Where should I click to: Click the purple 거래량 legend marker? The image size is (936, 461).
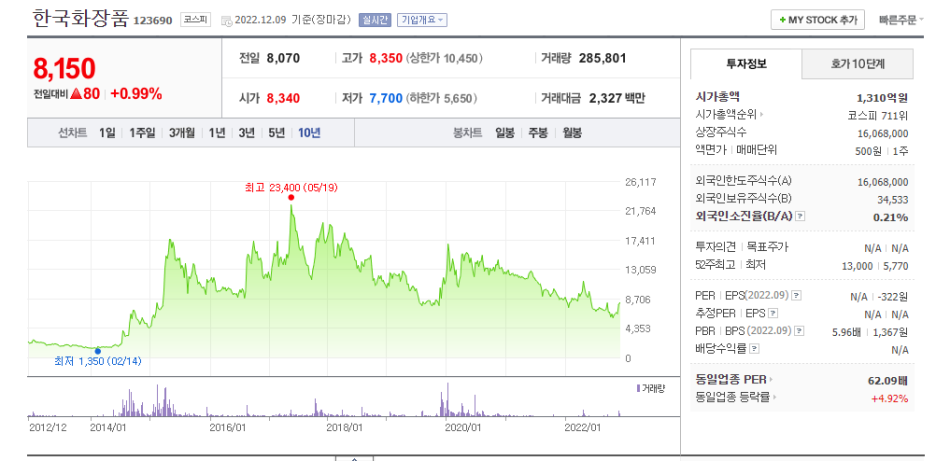tap(639, 388)
